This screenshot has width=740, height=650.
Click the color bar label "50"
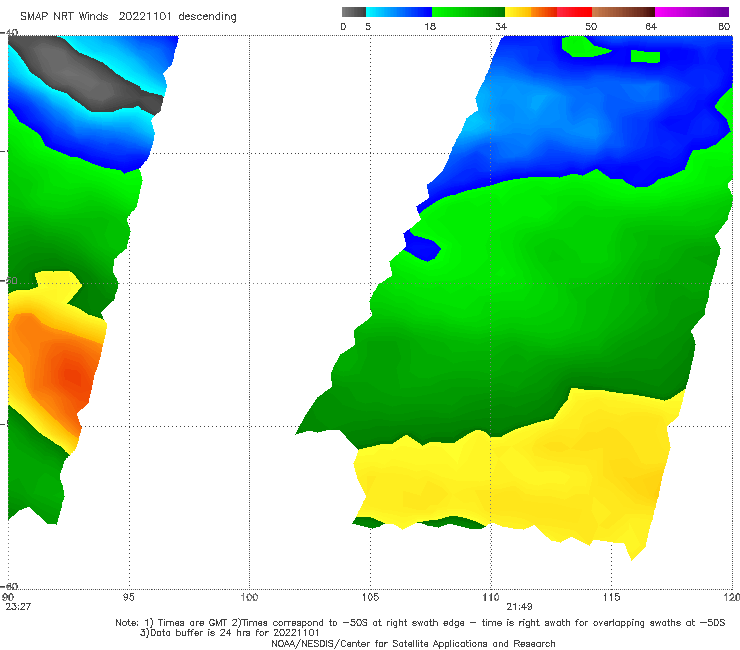tap(591, 26)
